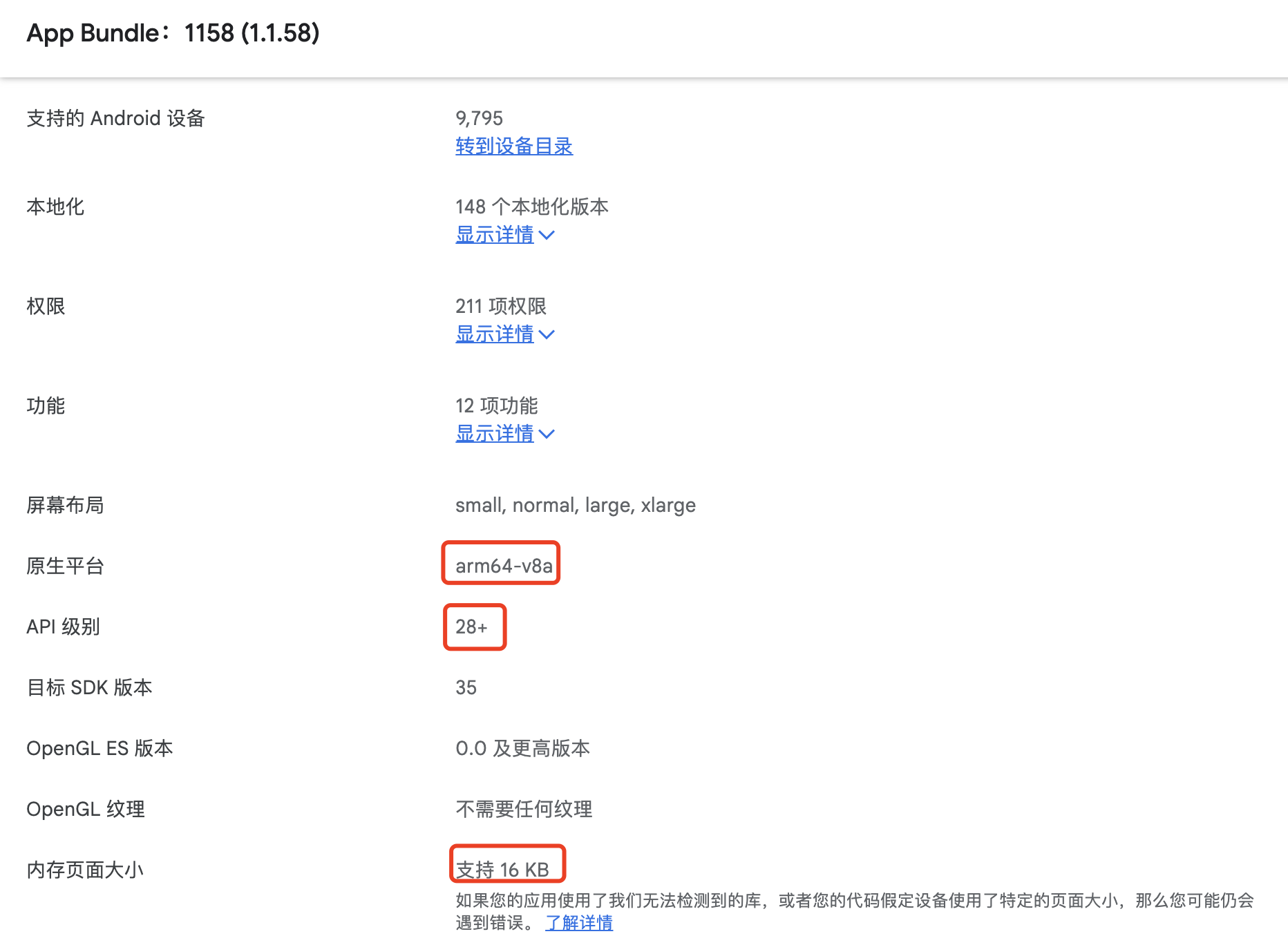Open the 转到设备目录 link

(x=513, y=146)
